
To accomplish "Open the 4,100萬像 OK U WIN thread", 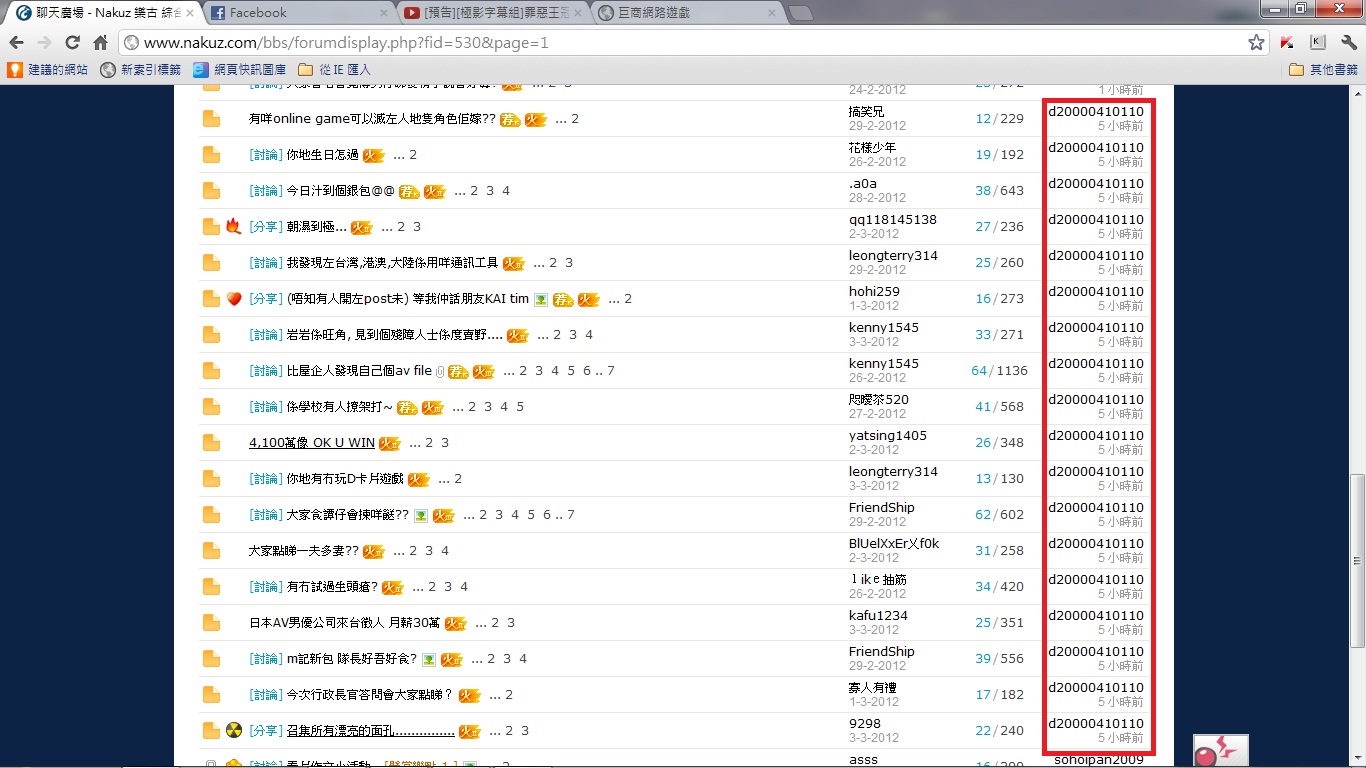I will click(311, 443).
